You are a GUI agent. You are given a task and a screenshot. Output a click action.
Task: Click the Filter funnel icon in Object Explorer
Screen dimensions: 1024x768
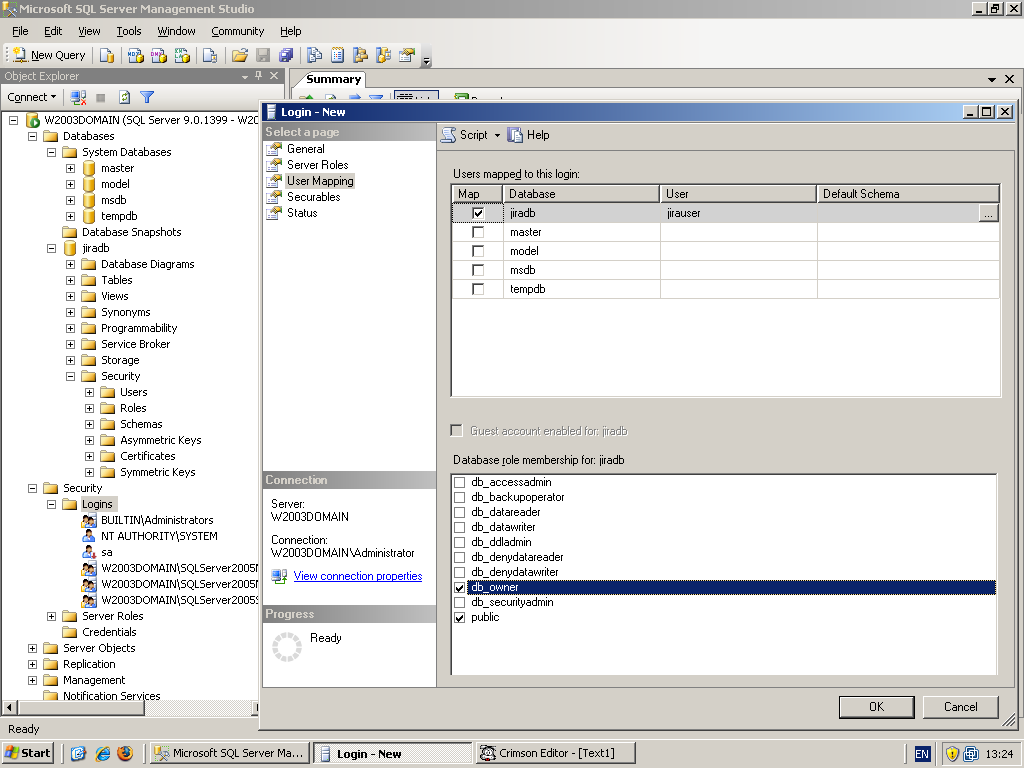pos(147,97)
